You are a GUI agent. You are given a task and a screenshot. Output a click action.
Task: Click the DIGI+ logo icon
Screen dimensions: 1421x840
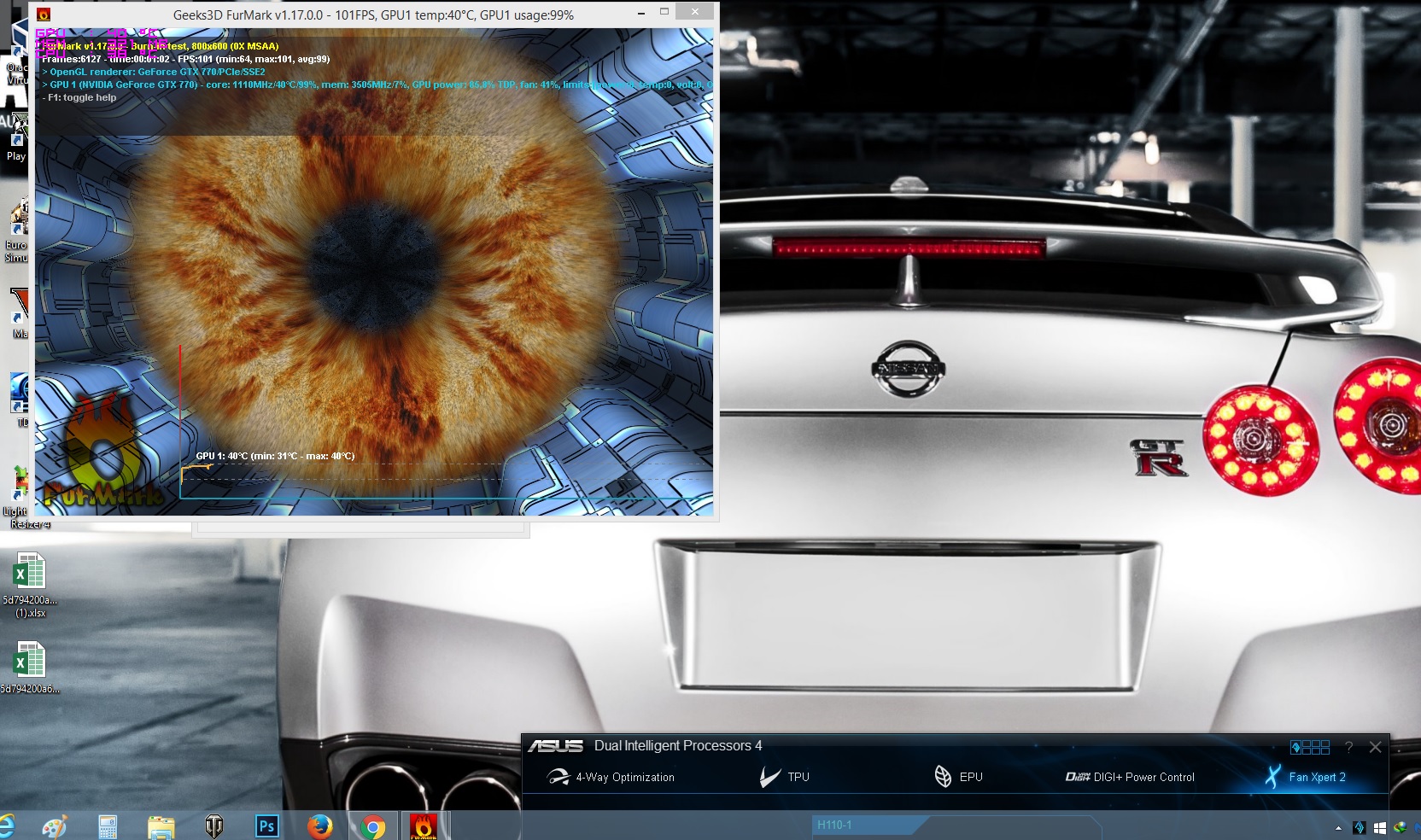coord(1078,777)
